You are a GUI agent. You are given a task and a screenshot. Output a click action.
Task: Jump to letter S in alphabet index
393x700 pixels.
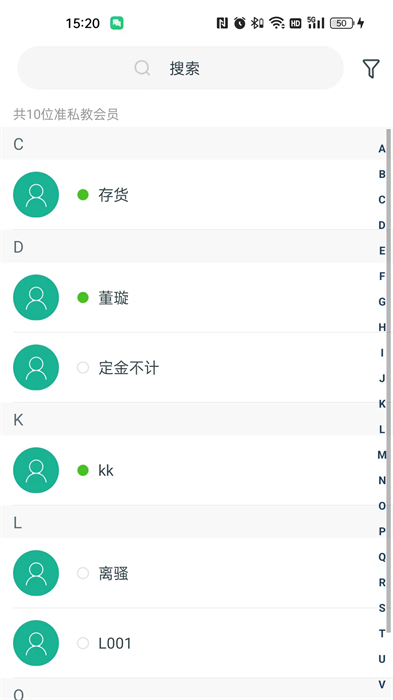coord(382,608)
